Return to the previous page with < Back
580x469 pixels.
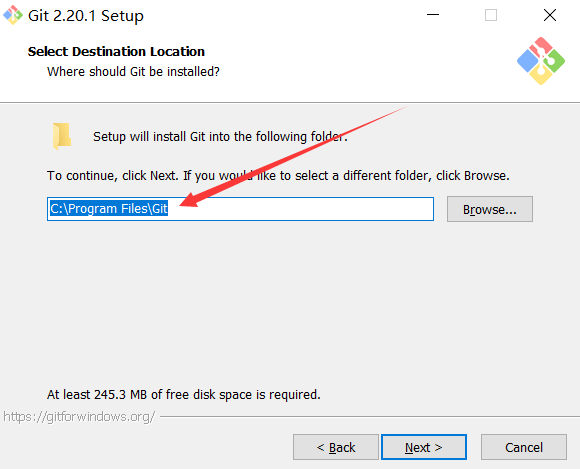point(336,447)
